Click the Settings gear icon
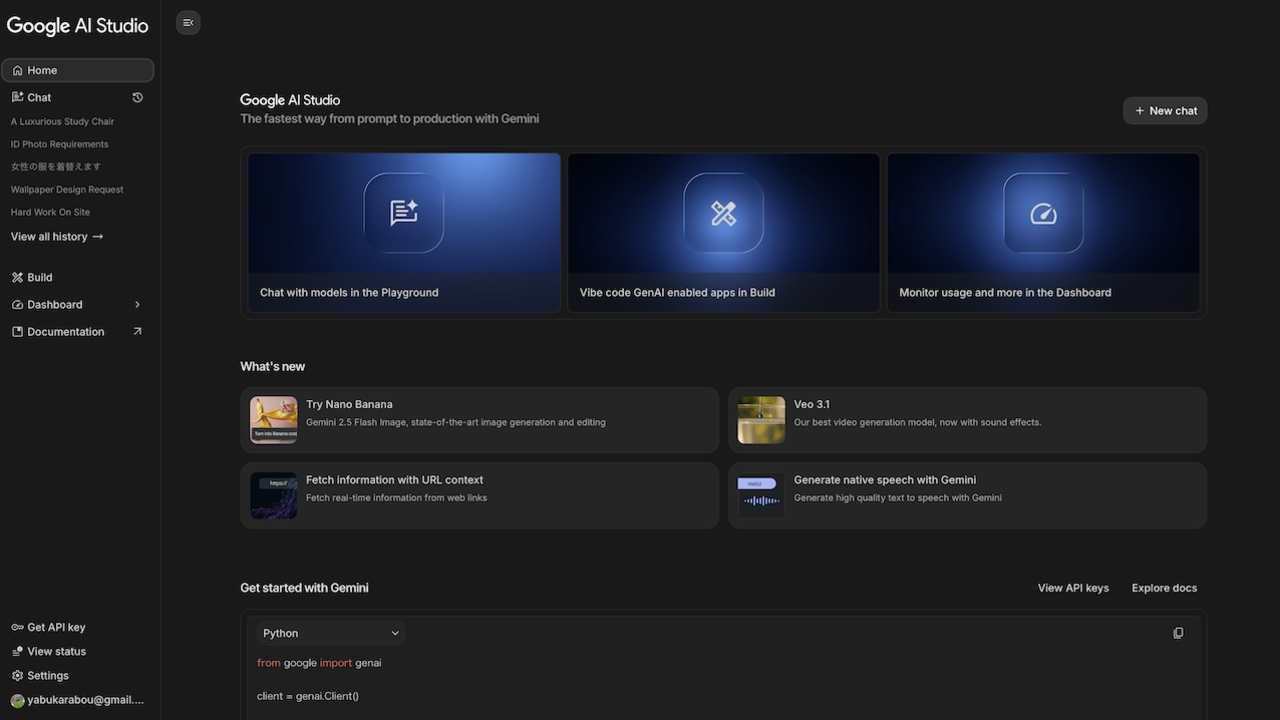This screenshot has height=720, width=1280. pos(17,675)
